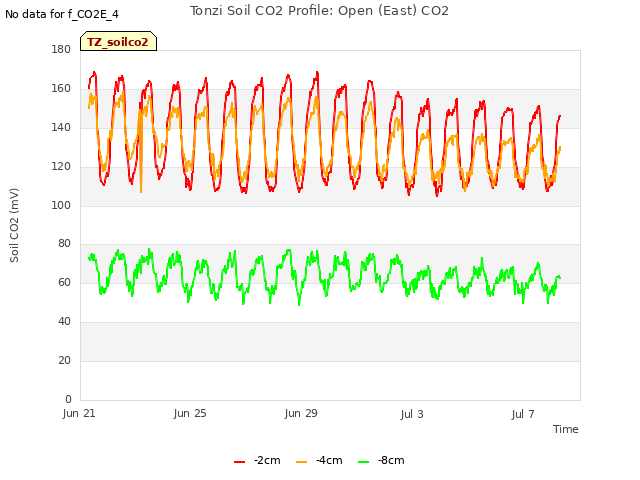Screen dimensions: 640x480
Task: Click the 80 y-axis tick label
Action: (64, 244)
